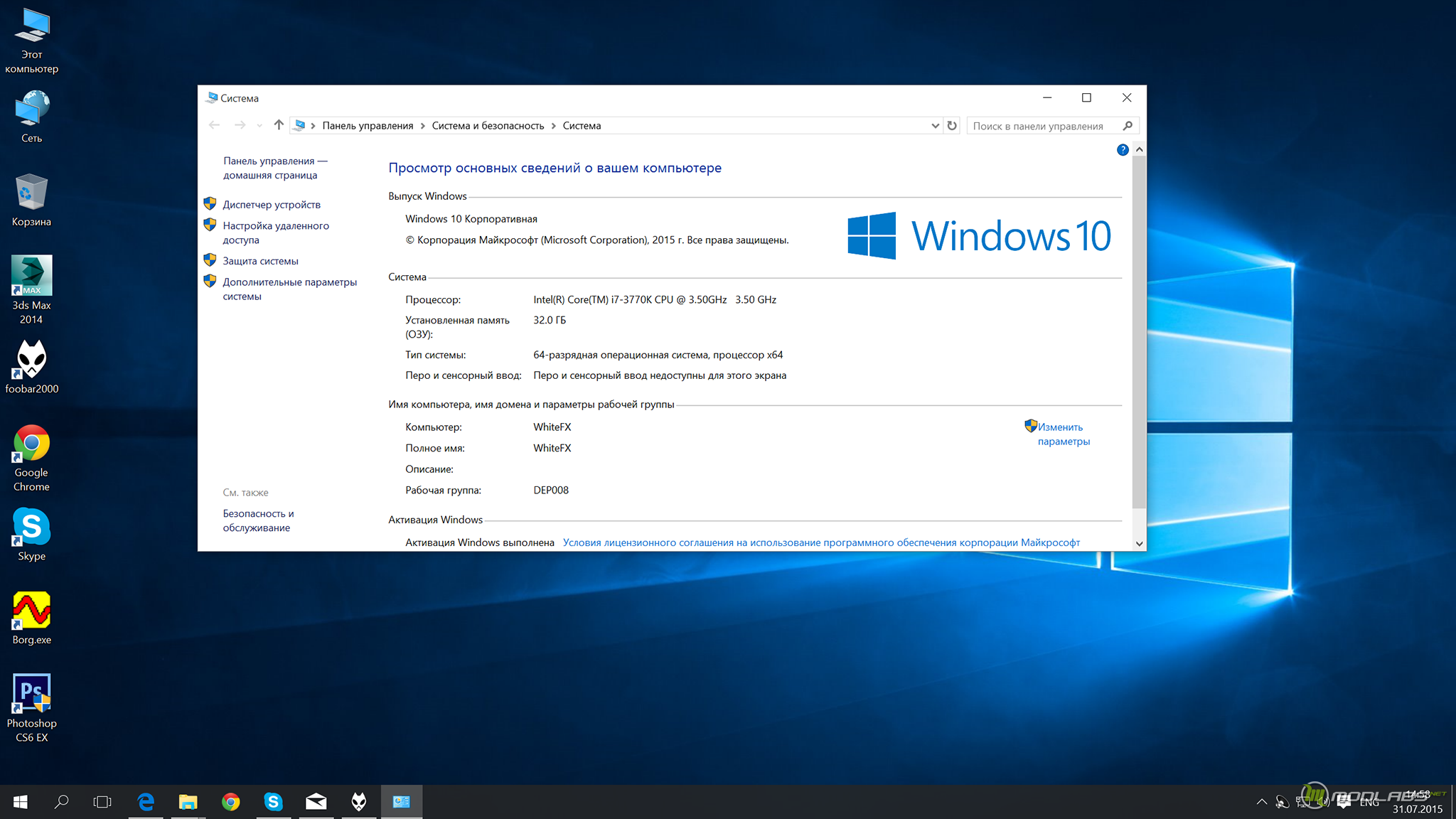The height and width of the screenshot is (819, 1456).
Task: Open Skype in taskbar
Action: pyautogui.click(x=272, y=799)
